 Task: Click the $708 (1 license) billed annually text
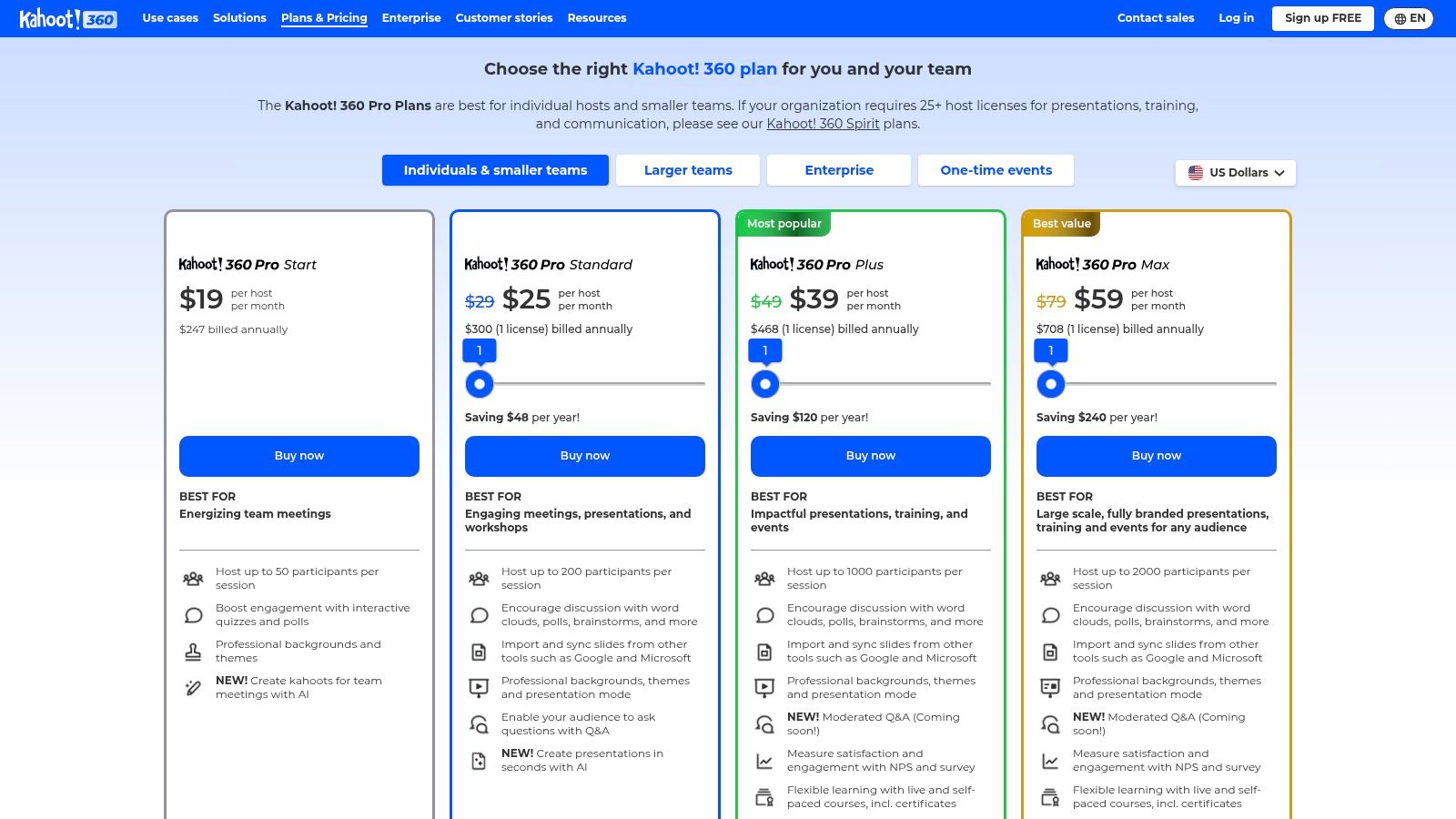tap(1120, 329)
